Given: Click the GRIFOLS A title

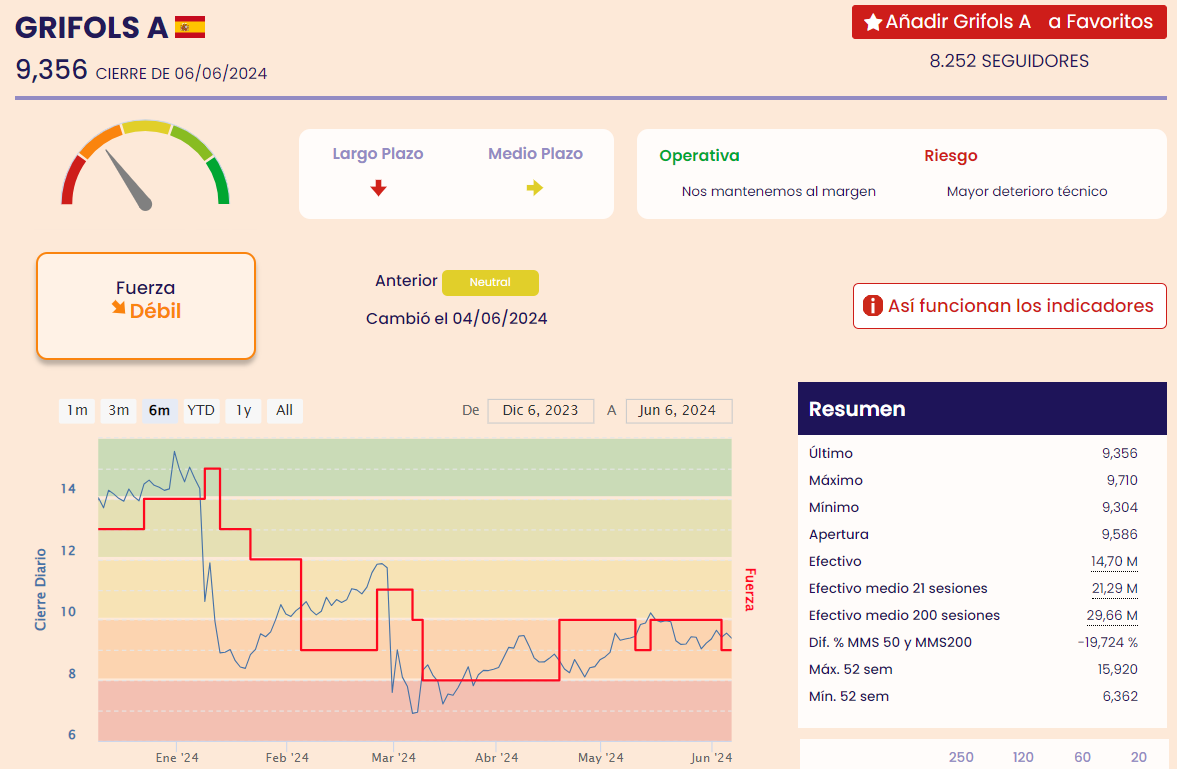Looking at the screenshot, I should (92, 28).
